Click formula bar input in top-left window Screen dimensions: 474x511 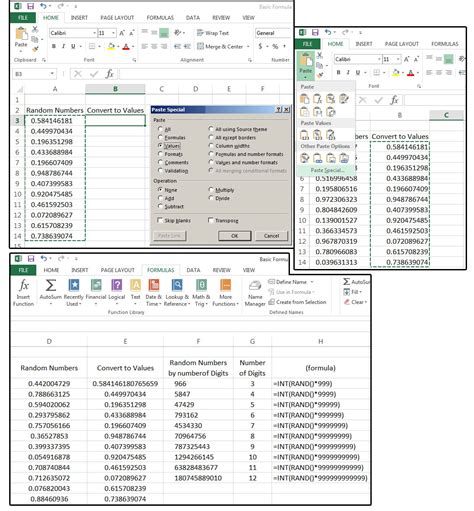pyautogui.click(x=205, y=74)
